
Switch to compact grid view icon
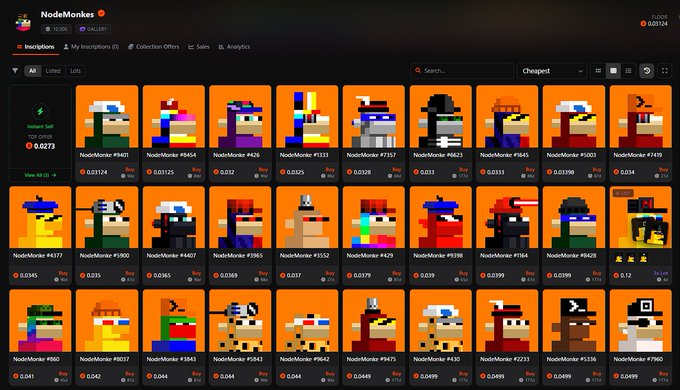tap(598, 71)
